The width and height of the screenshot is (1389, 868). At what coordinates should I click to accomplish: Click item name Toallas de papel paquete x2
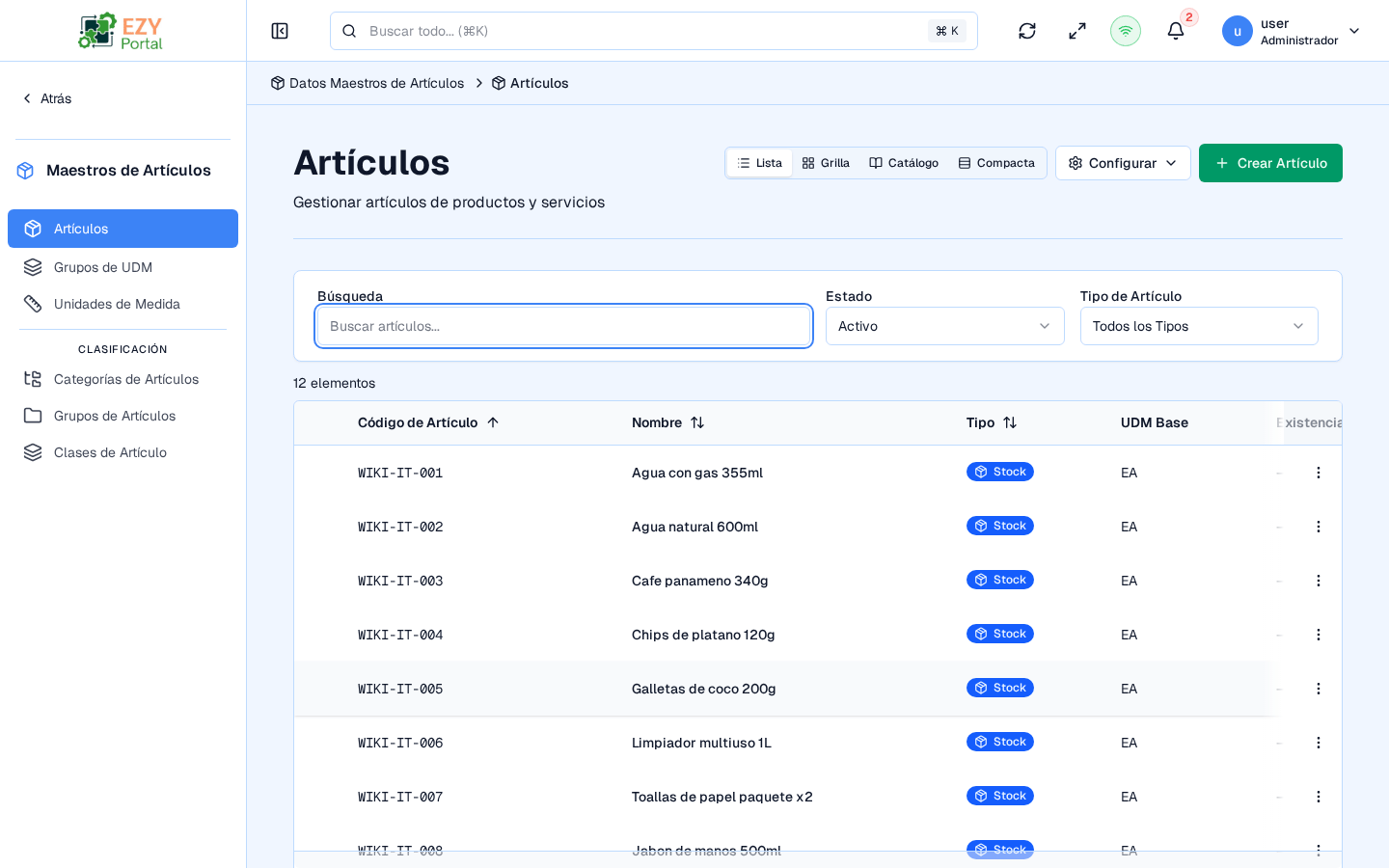point(722,797)
